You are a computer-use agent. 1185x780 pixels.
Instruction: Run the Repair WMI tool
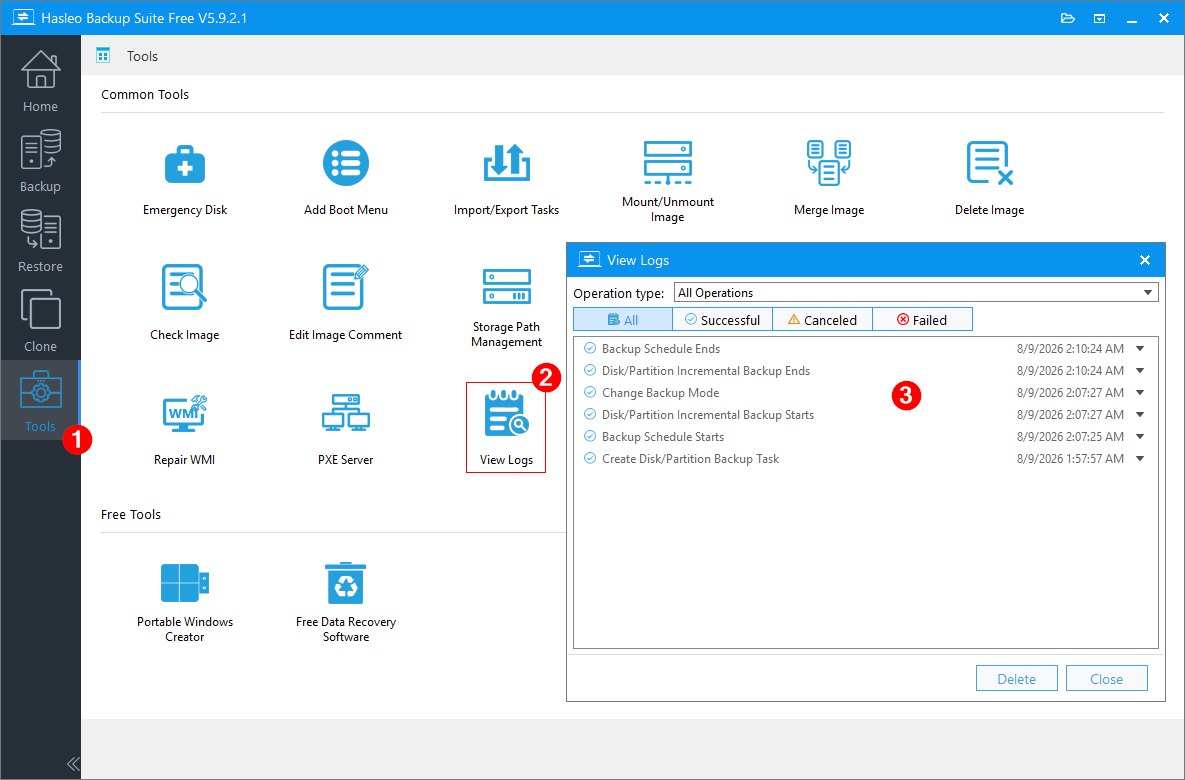point(184,429)
